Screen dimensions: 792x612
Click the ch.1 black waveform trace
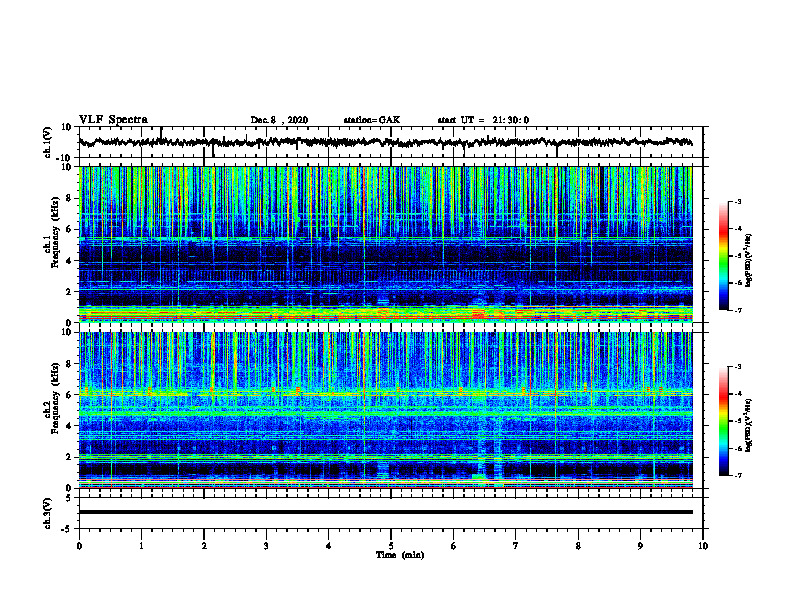click(385, 142)
